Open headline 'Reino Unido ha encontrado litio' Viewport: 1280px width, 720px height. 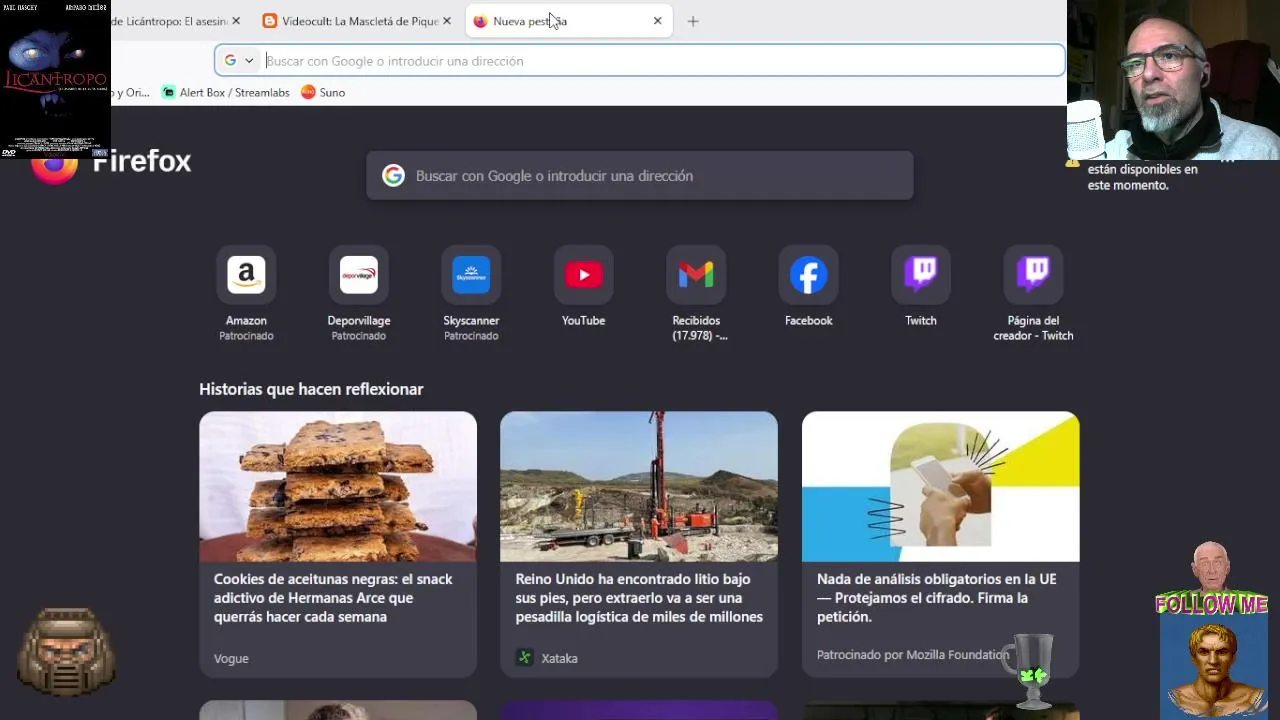click(639, 598)
